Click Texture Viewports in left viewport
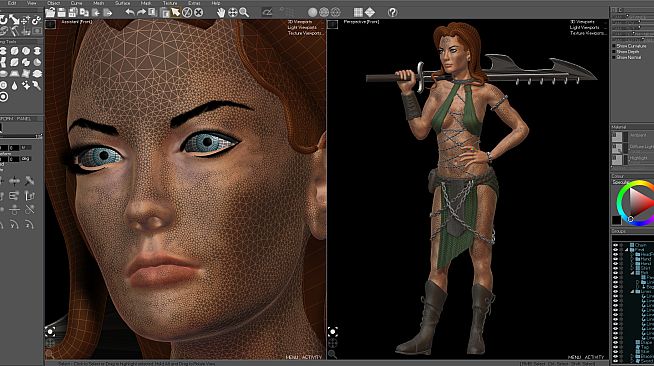 pyautogui.click(x=305, y=33)
